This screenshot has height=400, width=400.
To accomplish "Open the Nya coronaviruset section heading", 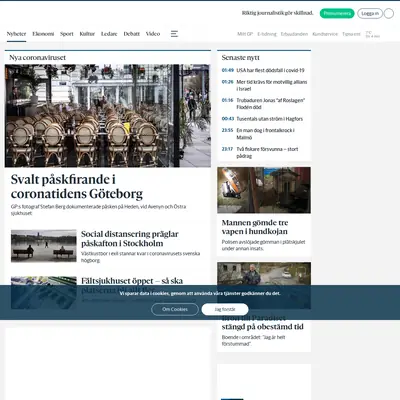I will click(x=37, y=57).
